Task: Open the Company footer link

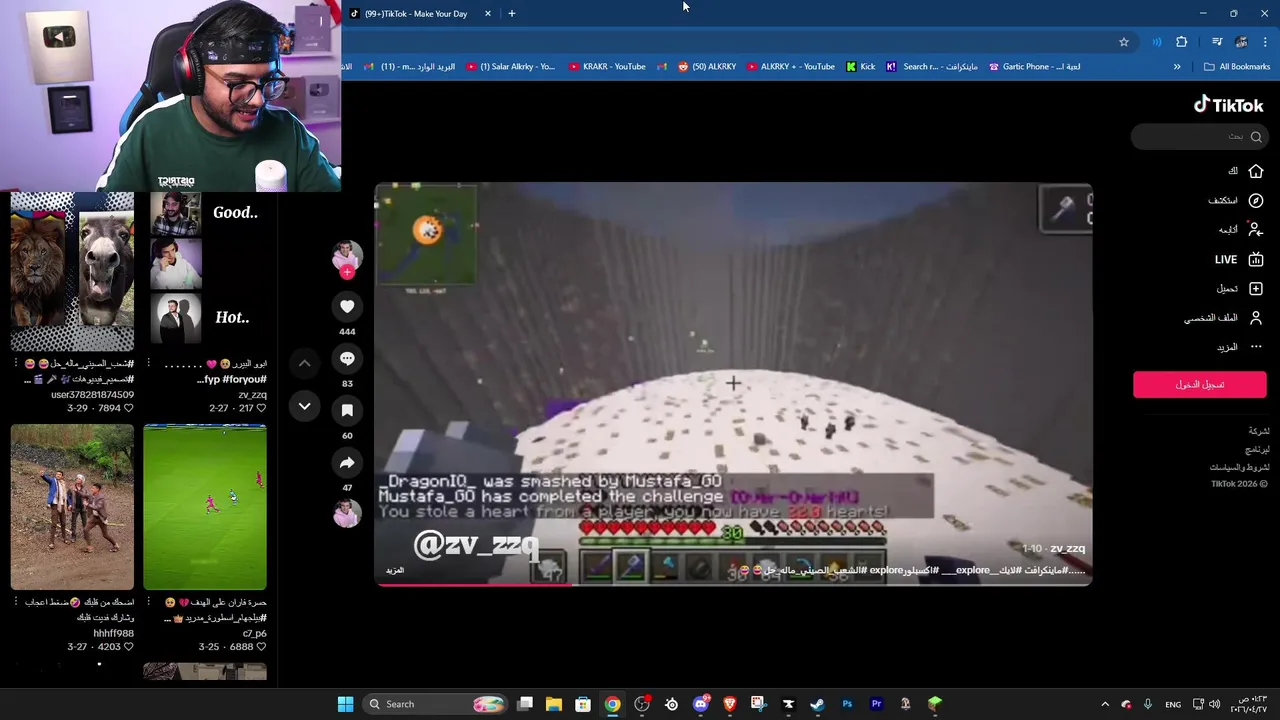Action: coord(1259,431)
